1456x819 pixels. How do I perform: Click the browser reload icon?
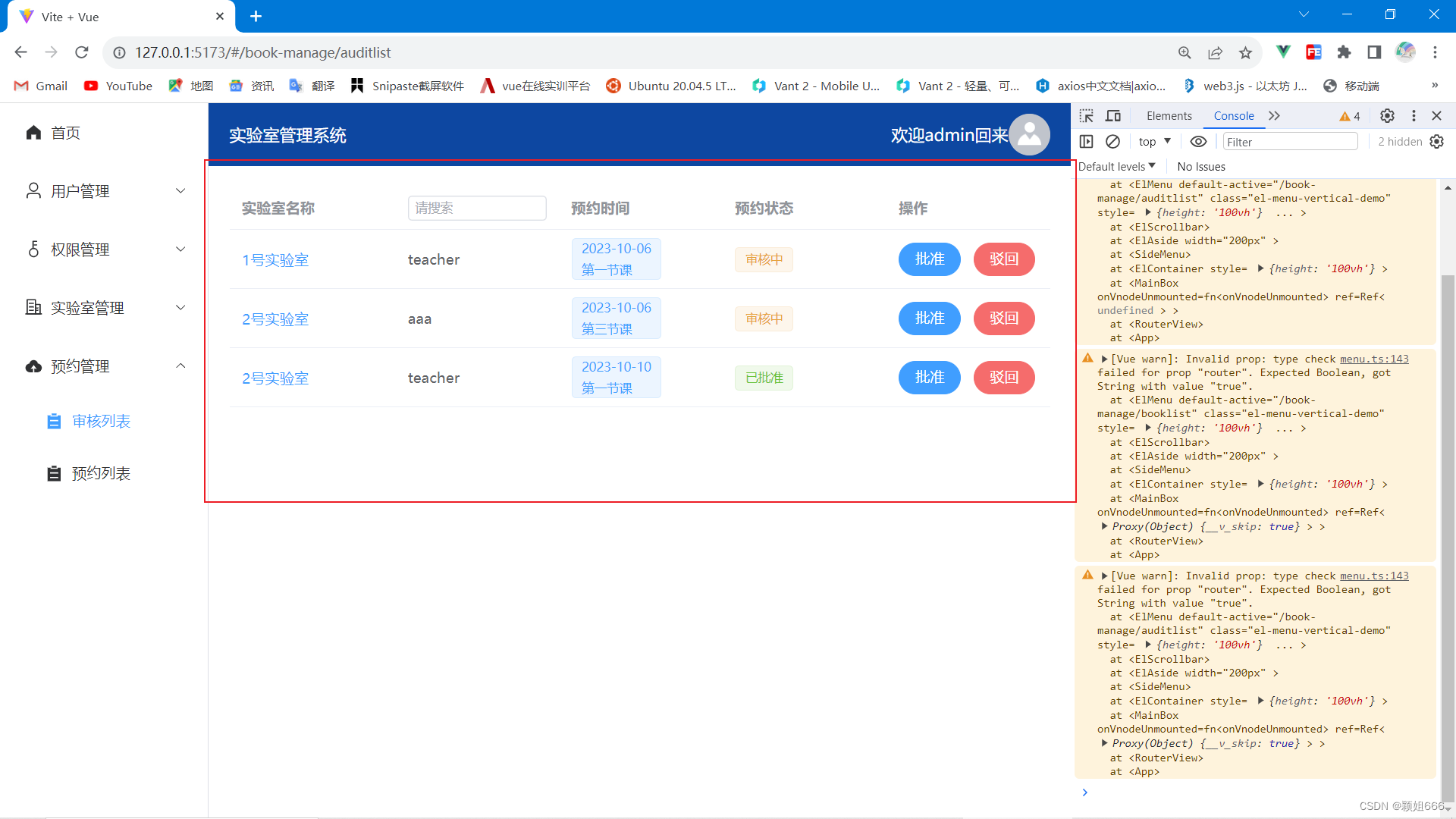tap(82, 52)
